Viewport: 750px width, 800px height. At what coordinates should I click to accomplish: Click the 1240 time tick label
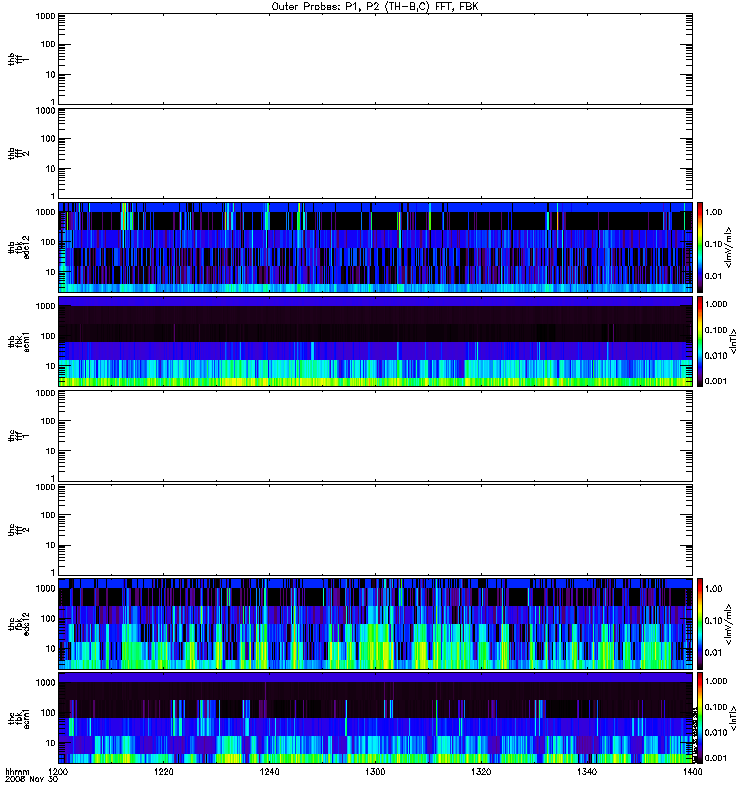coord(269,771)
